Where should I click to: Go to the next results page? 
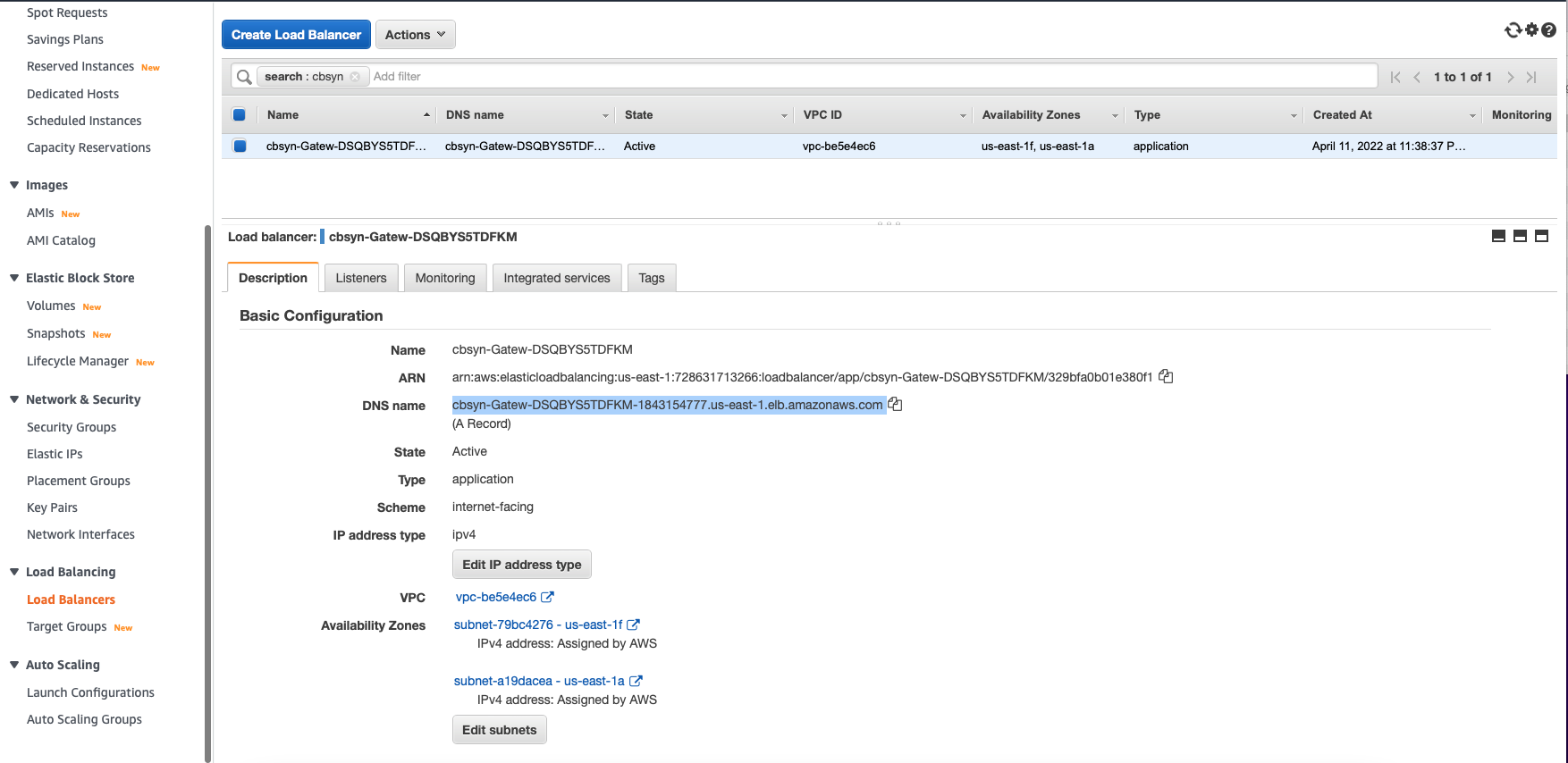[1511, 78]
